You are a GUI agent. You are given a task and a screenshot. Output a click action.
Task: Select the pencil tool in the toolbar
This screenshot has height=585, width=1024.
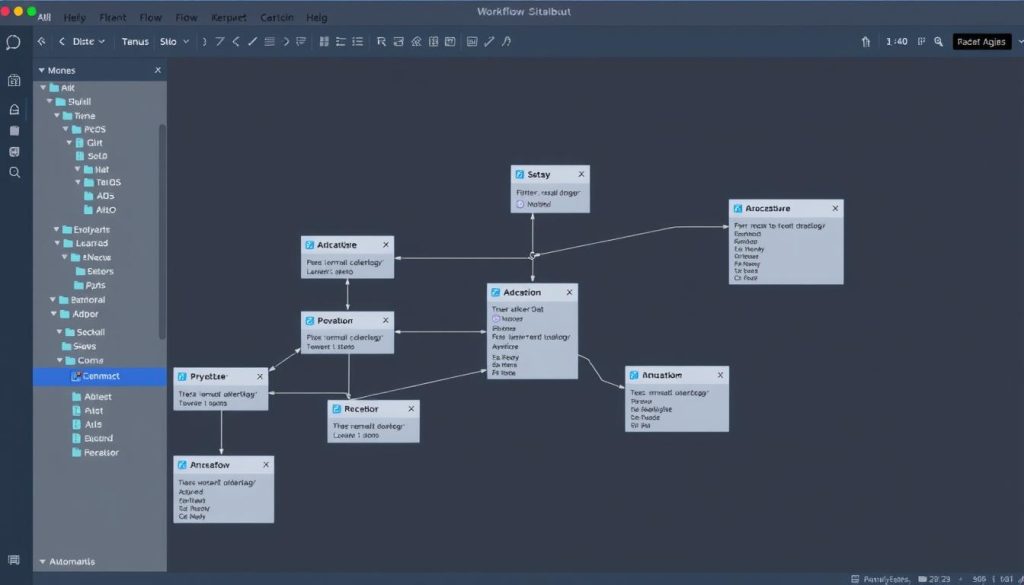[487, 42]
